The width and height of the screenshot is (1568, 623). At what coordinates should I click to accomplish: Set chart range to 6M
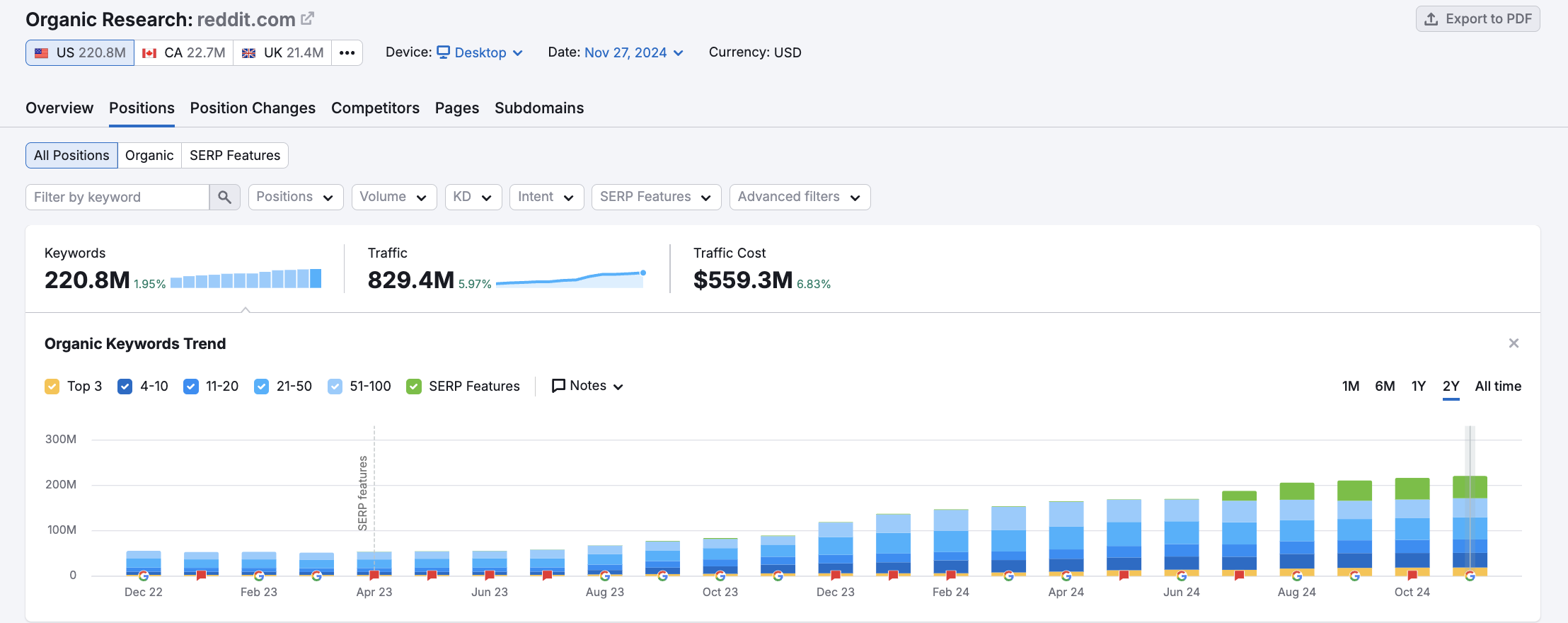(x=1385, y=387)
